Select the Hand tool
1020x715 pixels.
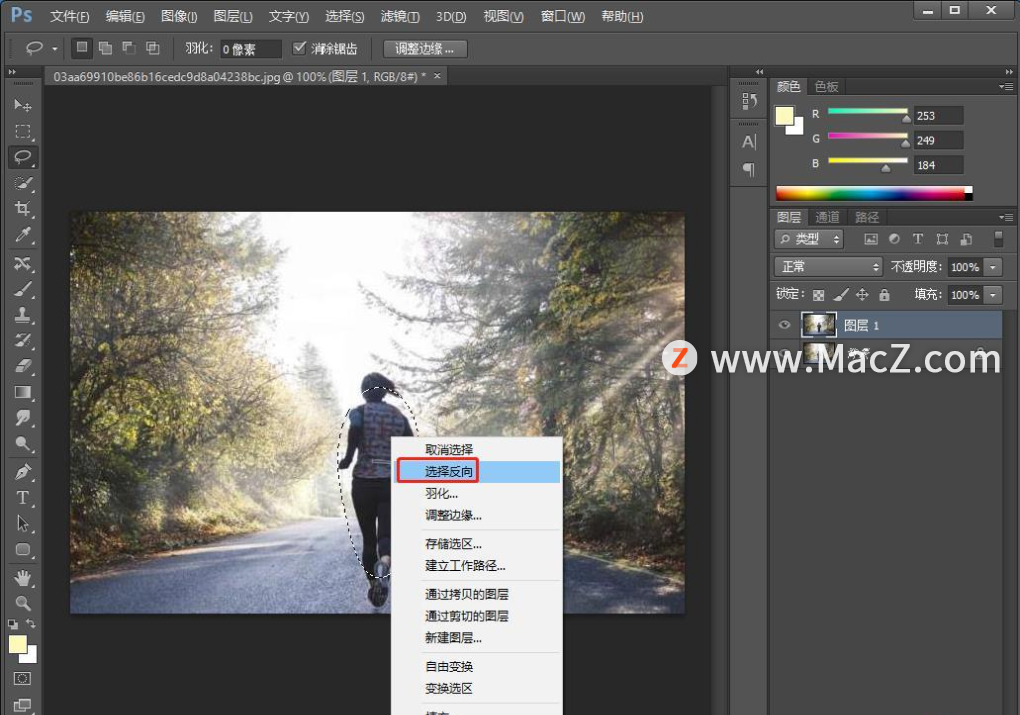pyautogui.click(x=23, y=578)
